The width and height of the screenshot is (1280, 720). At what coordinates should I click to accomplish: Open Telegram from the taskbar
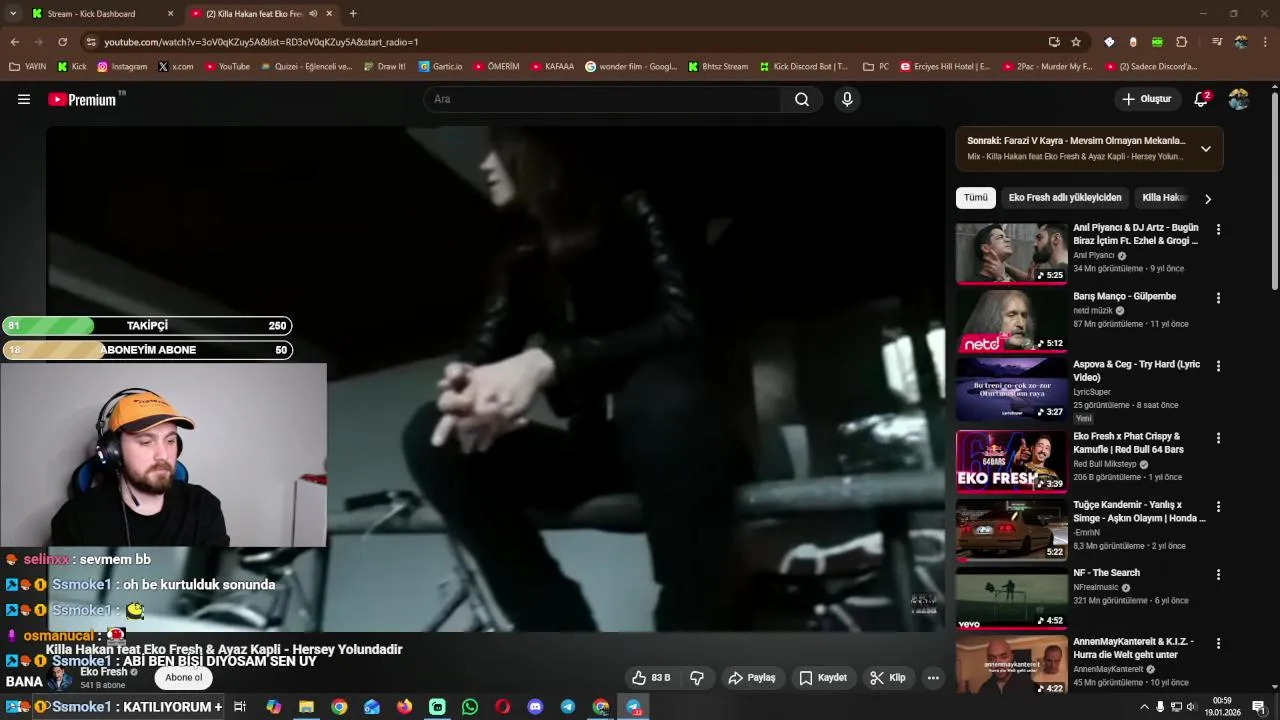point(568,707)
